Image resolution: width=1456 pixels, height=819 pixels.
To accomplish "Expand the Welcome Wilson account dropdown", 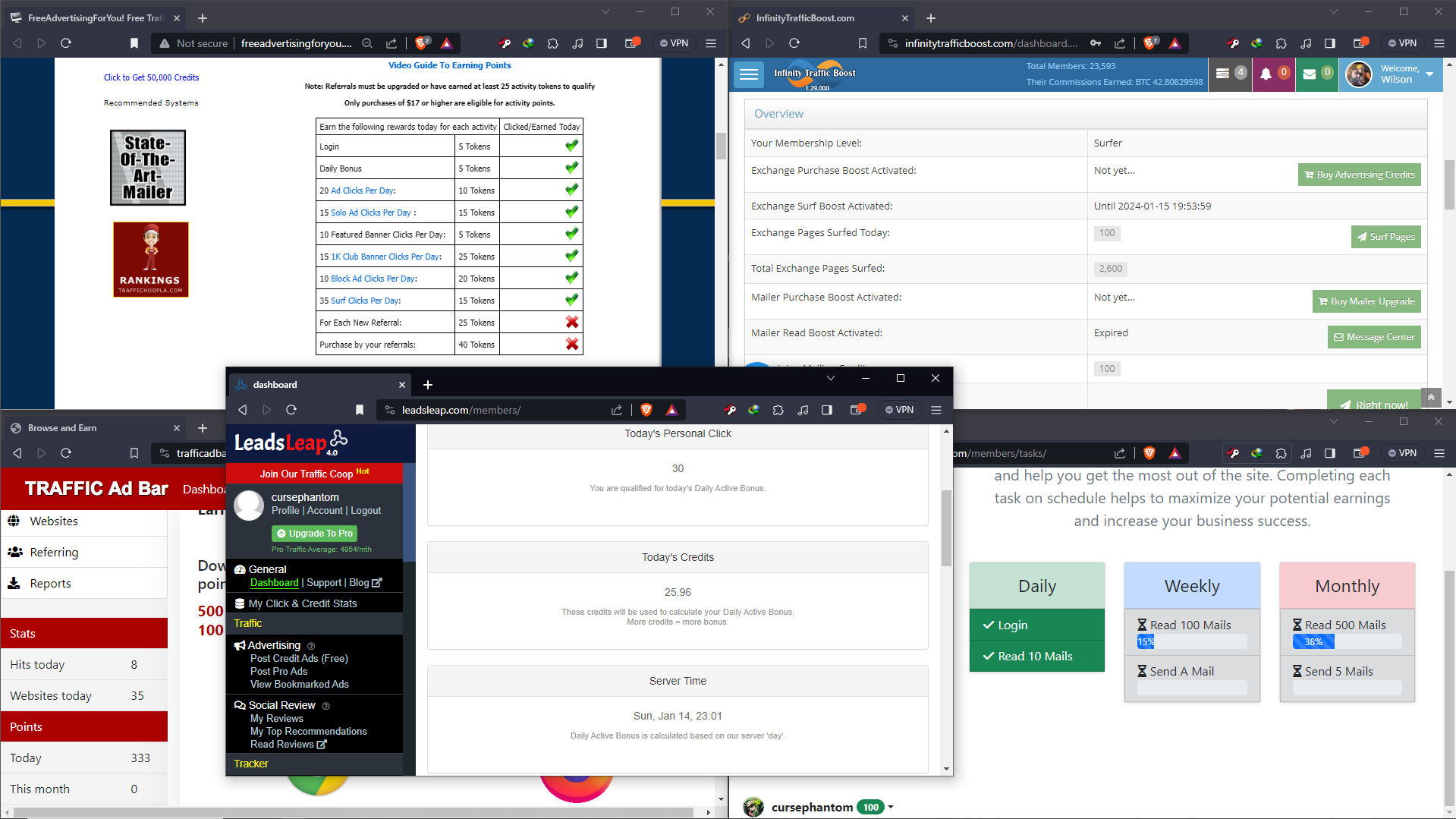I will coord(1429,74).
